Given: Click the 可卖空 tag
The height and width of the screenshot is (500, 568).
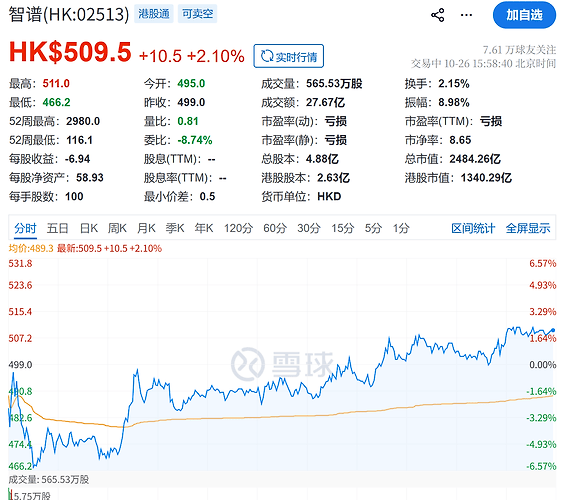Looking at the screenshot, I should 197,14.
